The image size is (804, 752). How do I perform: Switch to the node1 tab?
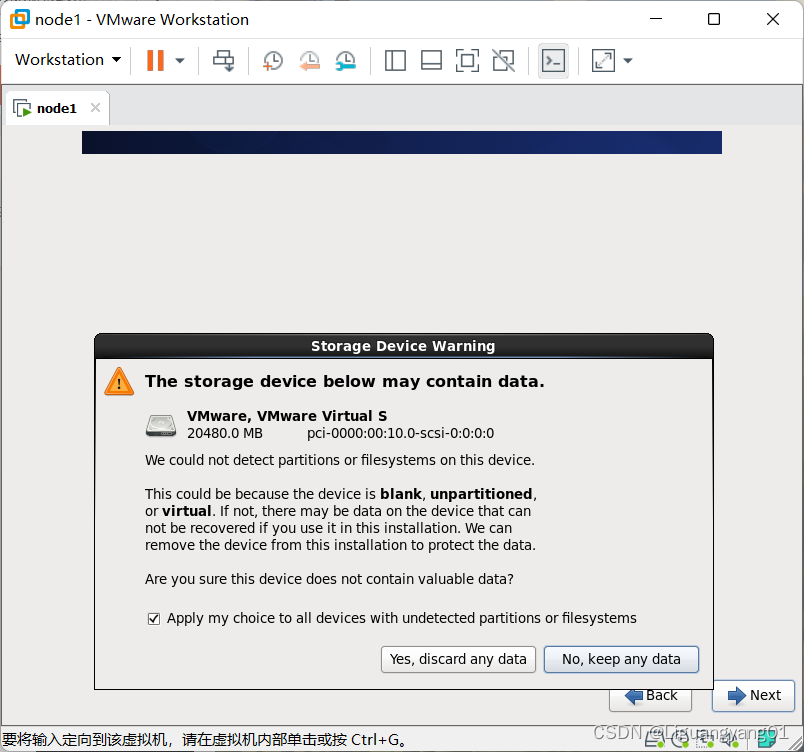pos(56,108)
